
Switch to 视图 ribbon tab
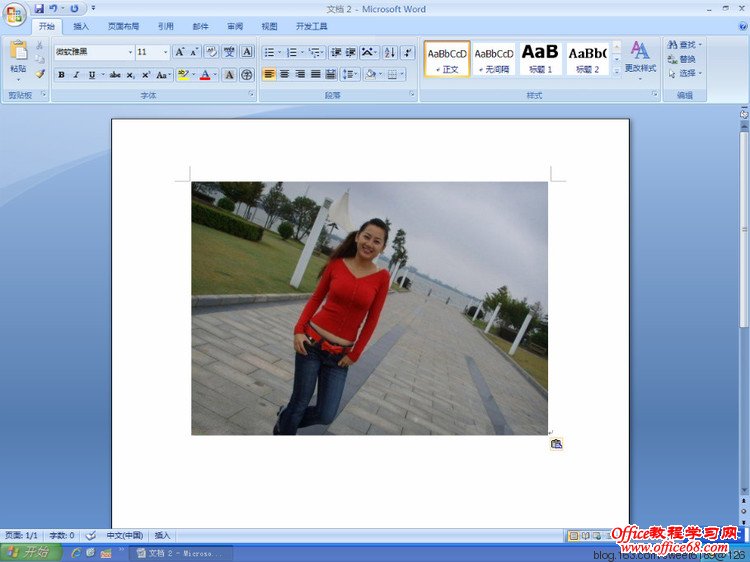tap(269, 26)
